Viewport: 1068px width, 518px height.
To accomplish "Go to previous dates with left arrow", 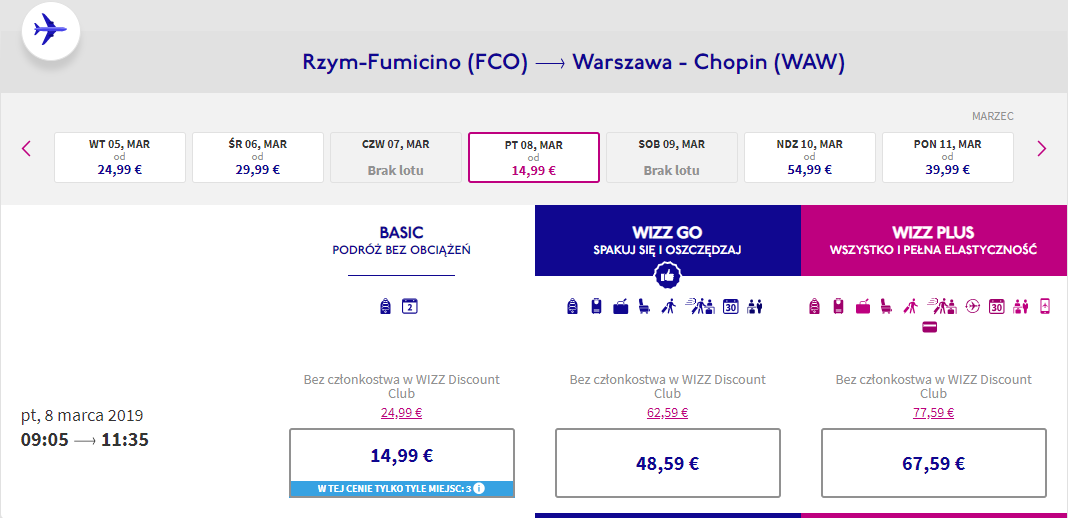I will [26, 149].
